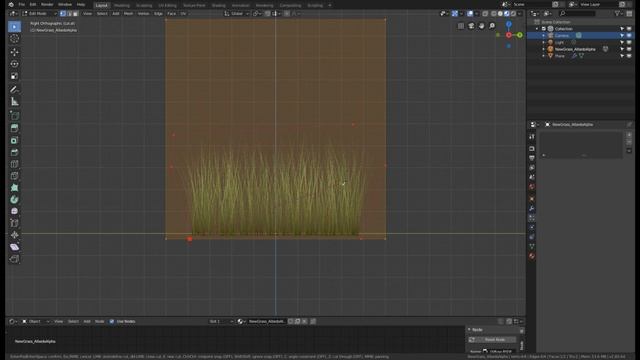640x360 pixels.
Task: Open the File menu
Action: pos(22,4)
